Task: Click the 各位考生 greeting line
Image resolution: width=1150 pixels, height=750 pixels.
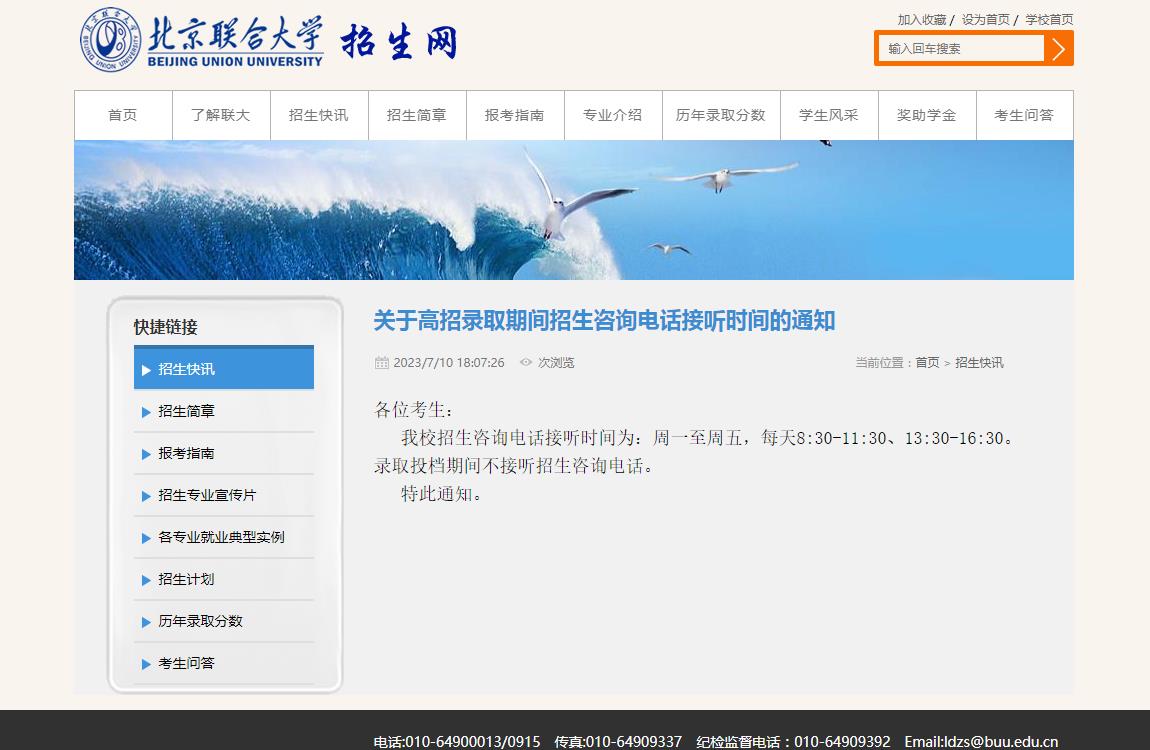Action: point(414,410)
